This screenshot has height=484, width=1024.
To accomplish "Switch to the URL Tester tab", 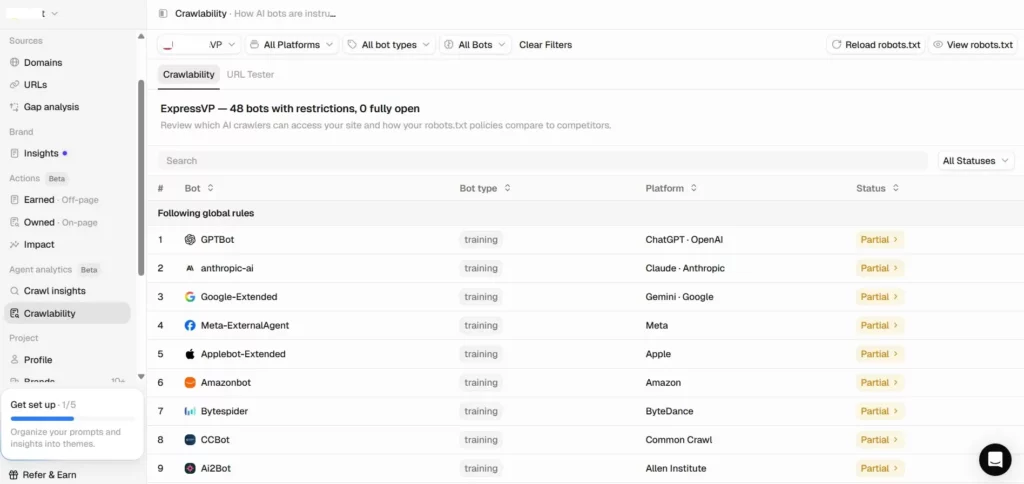I will pos(250,74).
